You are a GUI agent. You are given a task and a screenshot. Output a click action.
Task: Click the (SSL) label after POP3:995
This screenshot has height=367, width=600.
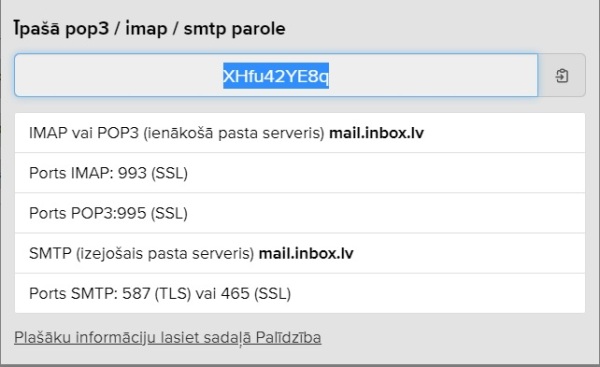(x=169, y=213)
